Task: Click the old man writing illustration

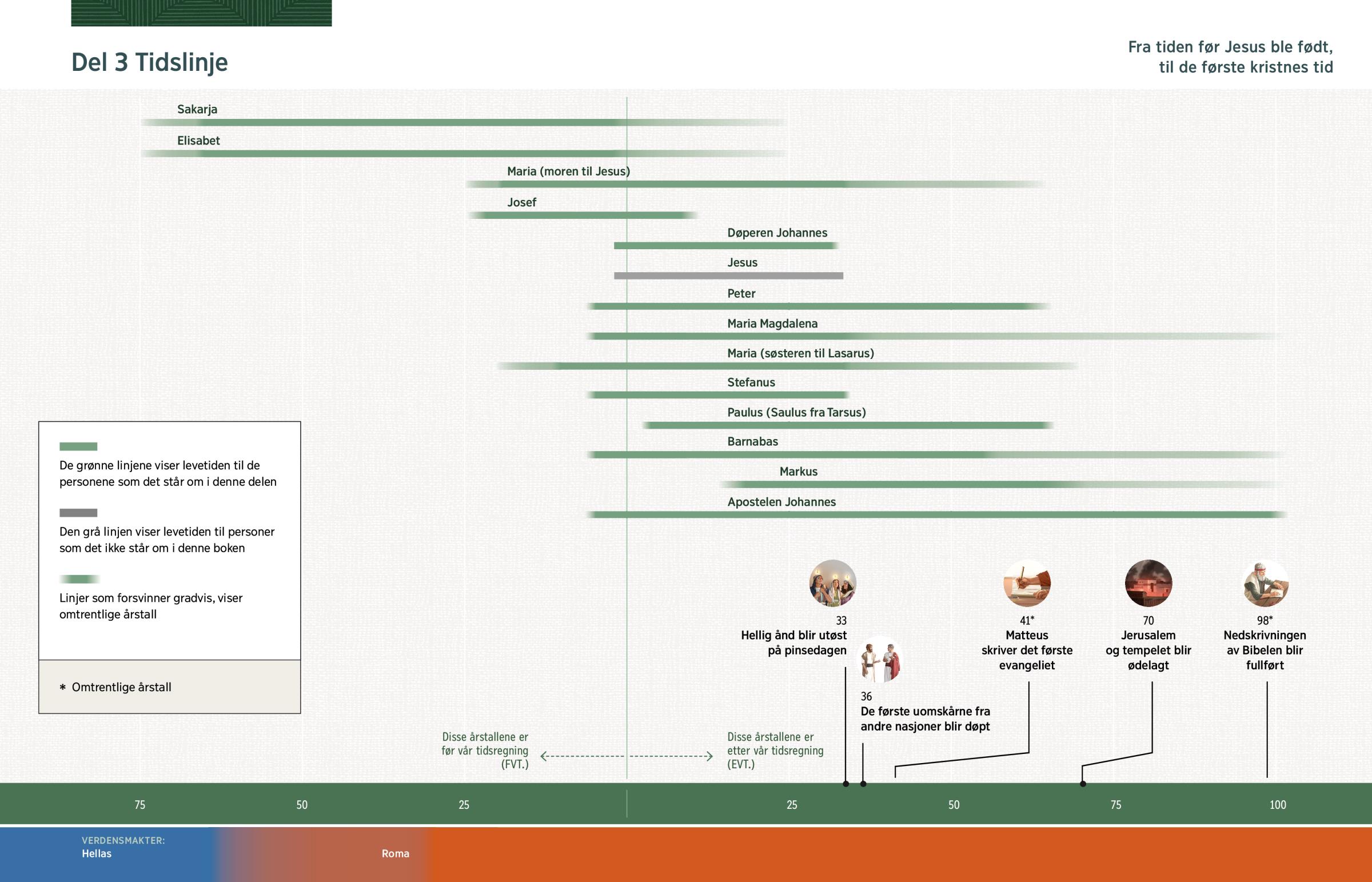Action: (1266, 583)
